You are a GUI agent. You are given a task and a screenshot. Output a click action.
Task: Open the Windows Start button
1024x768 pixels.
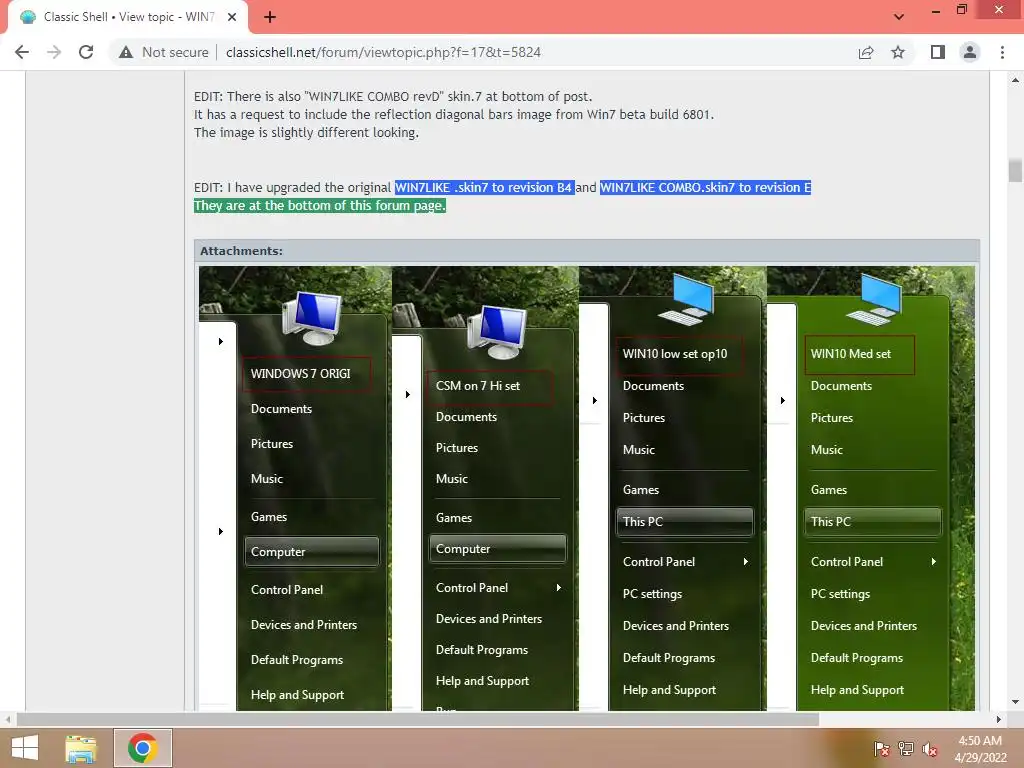pyautogui.click(x=25, y=748)
